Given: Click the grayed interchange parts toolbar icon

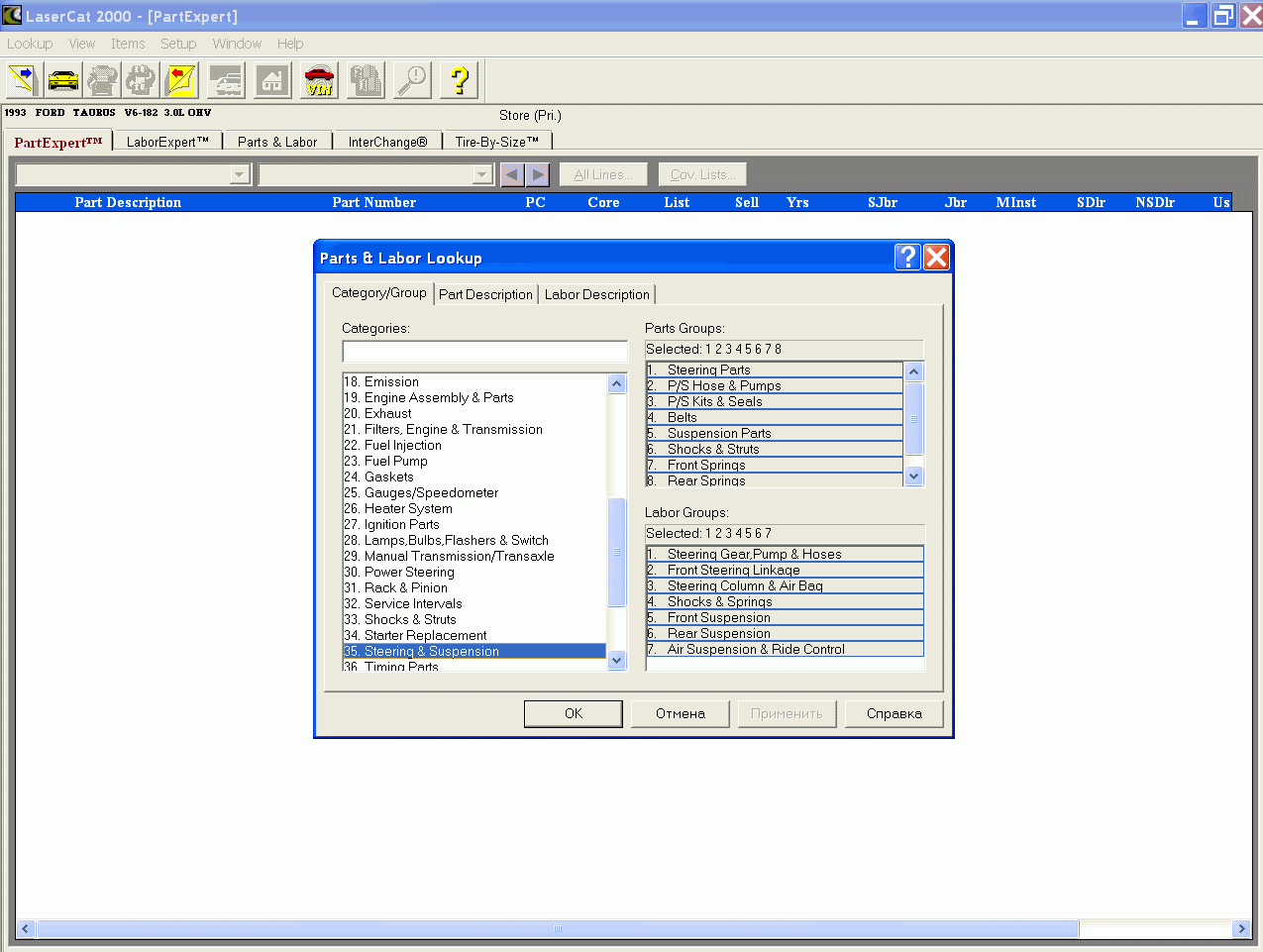Looking at the screenshot, I should [x=141, y=80].
